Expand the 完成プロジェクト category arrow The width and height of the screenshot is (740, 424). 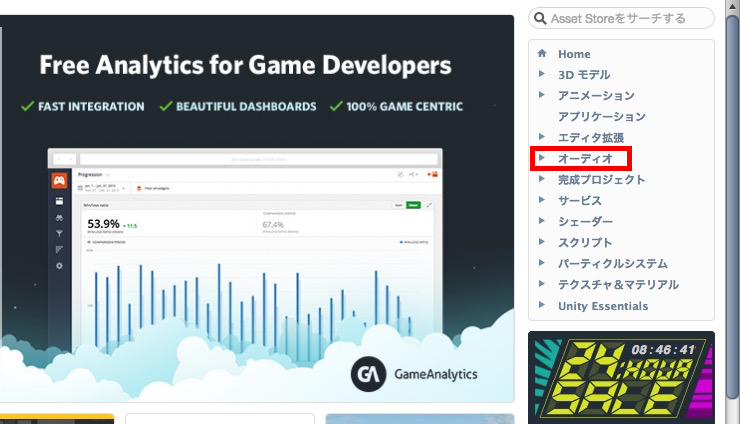coord(542,178)
